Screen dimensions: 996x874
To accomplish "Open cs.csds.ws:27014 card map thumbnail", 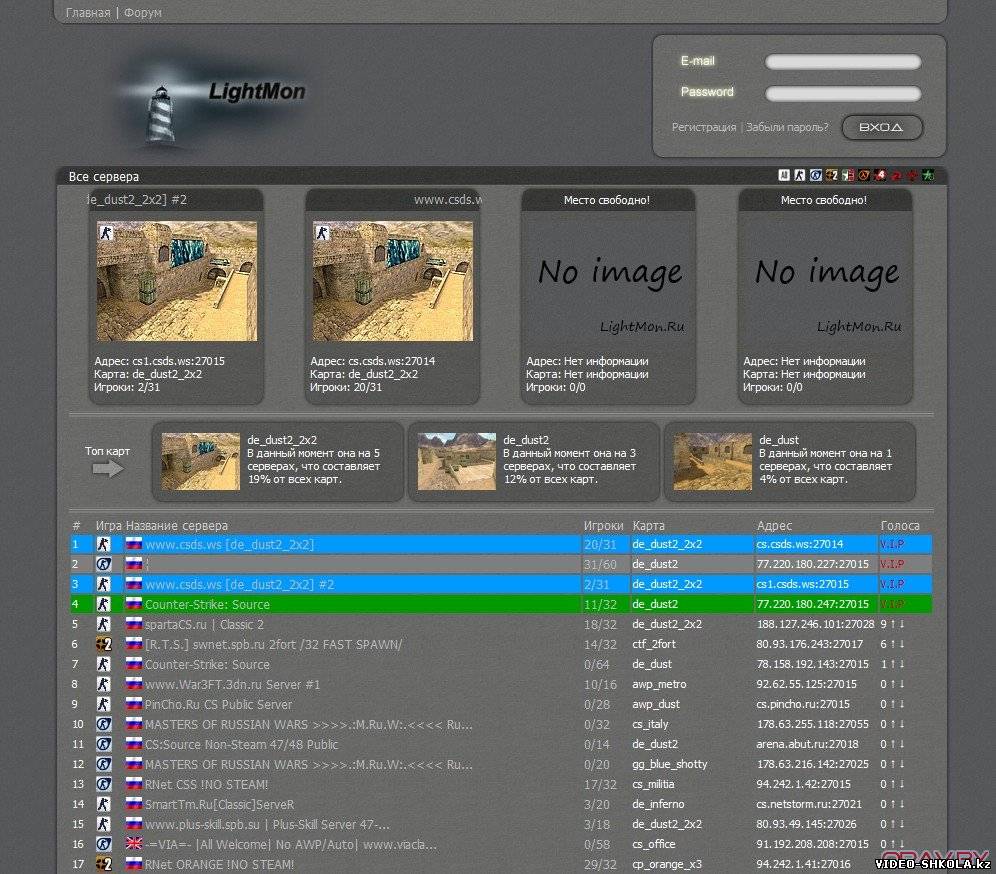I will point(393,281).
